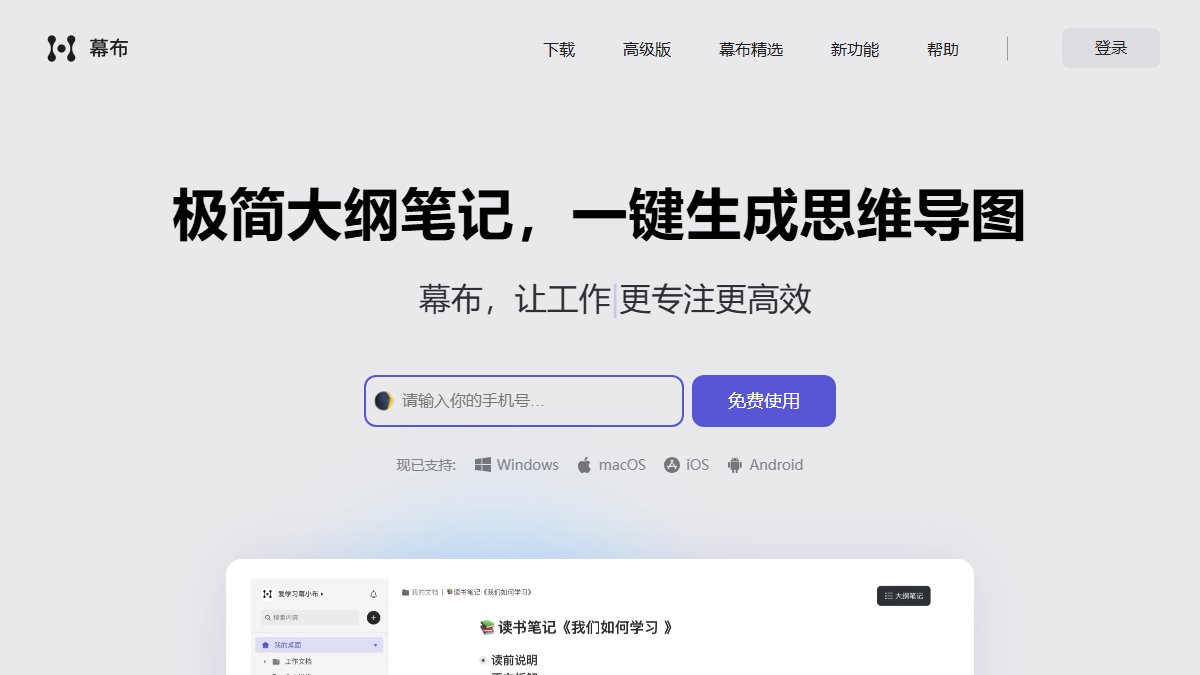Click the 搜索内容 search box in the preview
This screenshot has height=675, width=1200.
click(309, 618)
